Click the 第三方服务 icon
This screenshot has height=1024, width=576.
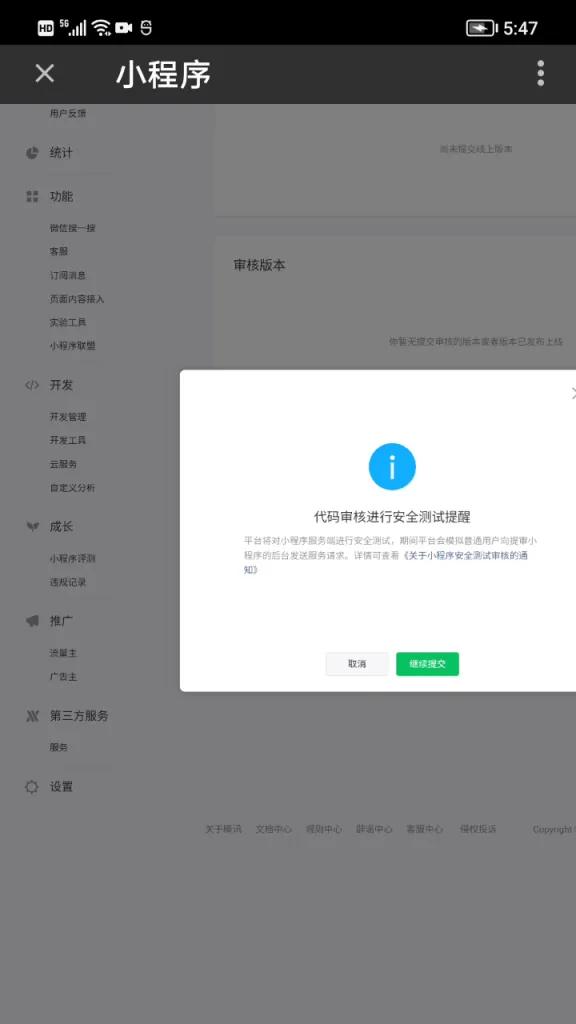coord(32,716)
